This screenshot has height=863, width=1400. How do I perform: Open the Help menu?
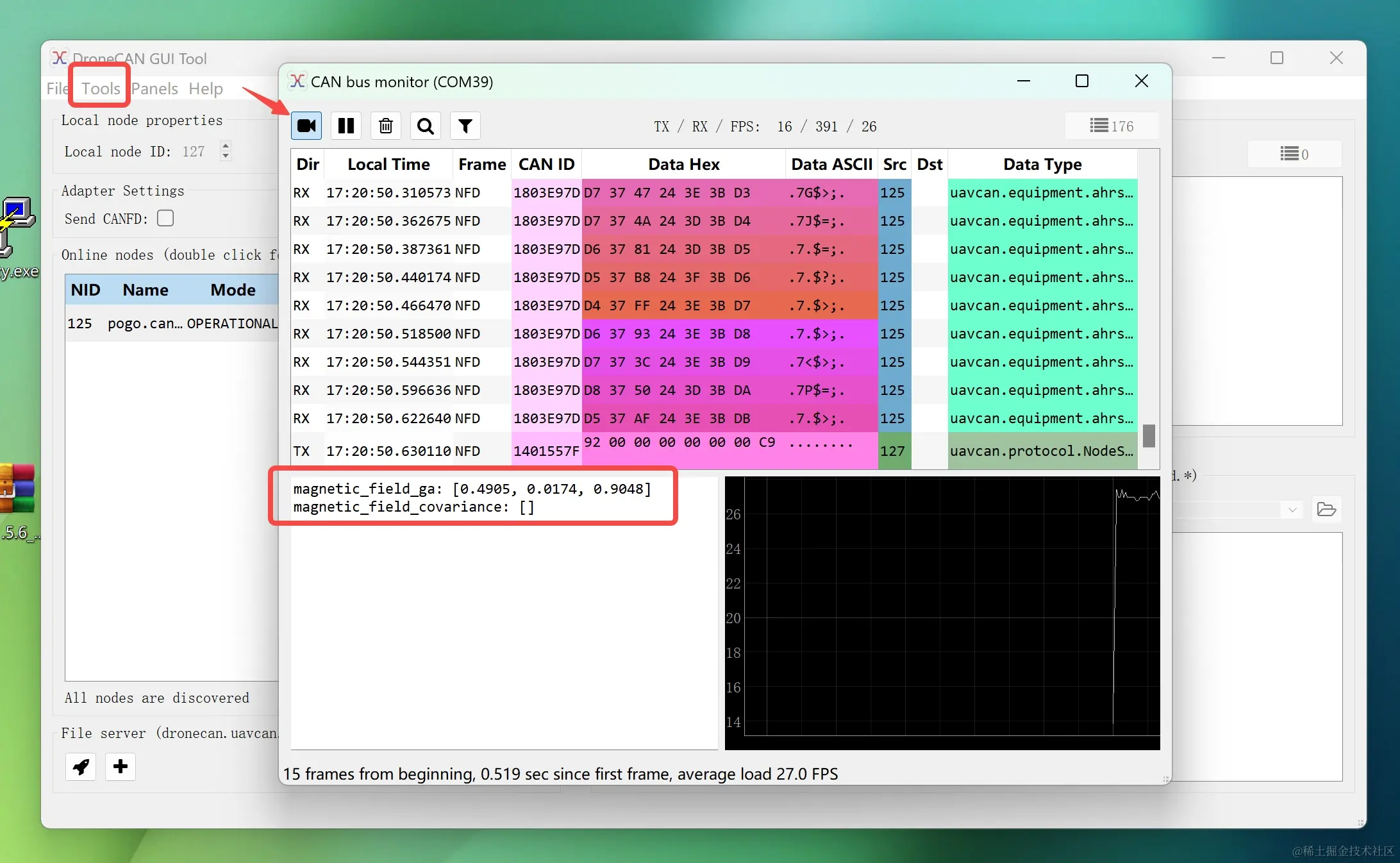tap(206, 88)
